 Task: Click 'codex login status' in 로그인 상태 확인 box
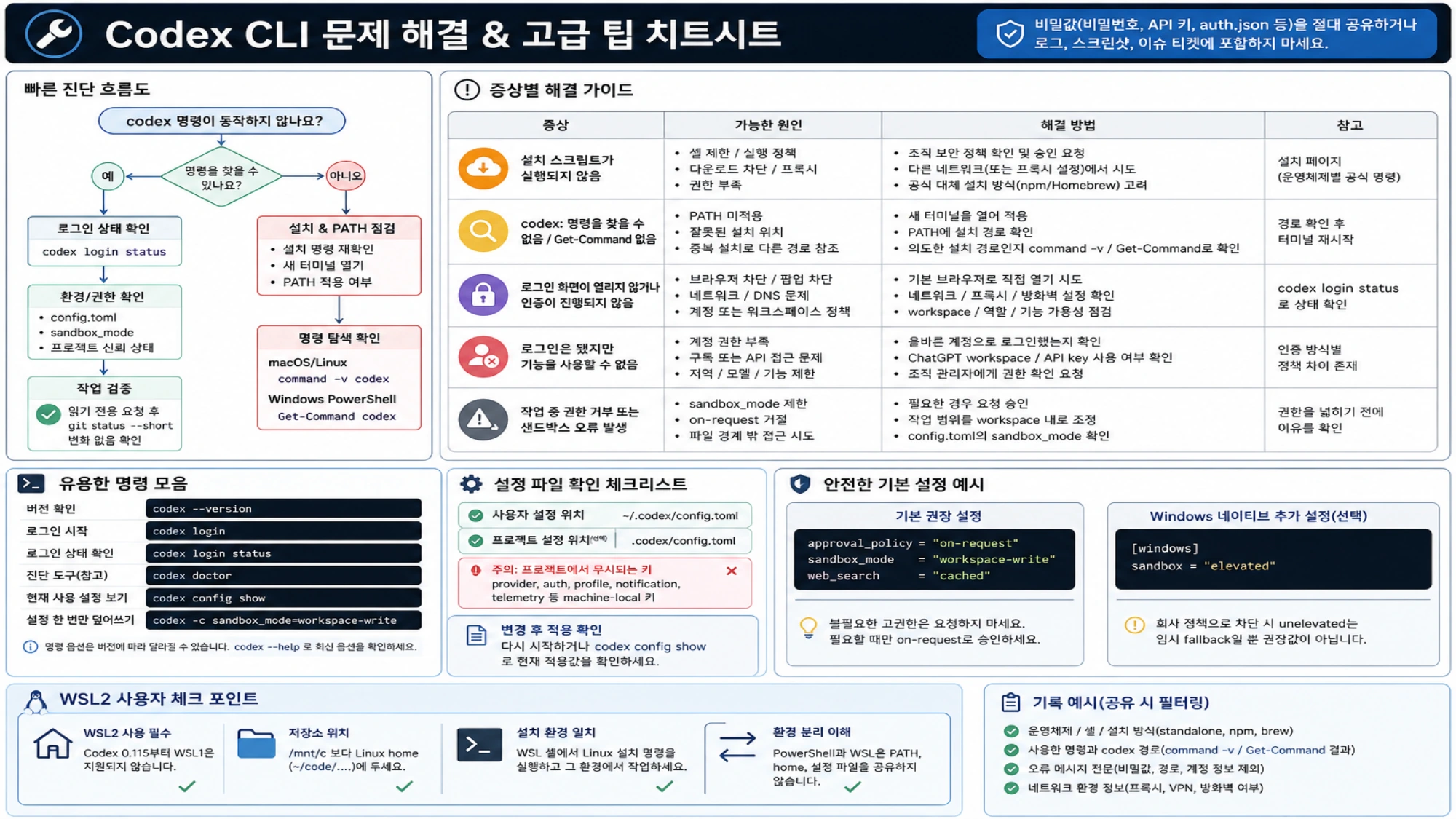pos(104,252)
